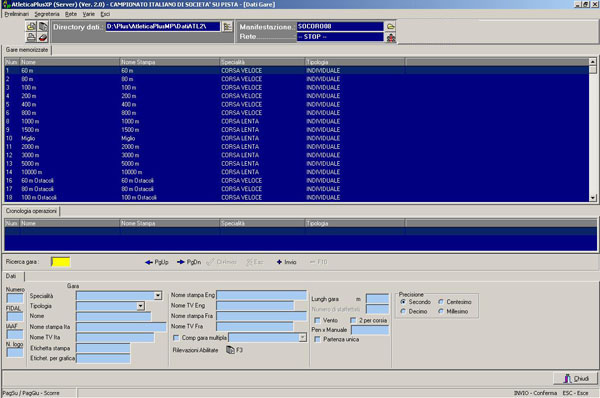The image size is (600, 398).
Task: Open the Rete menu
Action: click(71, 14)
